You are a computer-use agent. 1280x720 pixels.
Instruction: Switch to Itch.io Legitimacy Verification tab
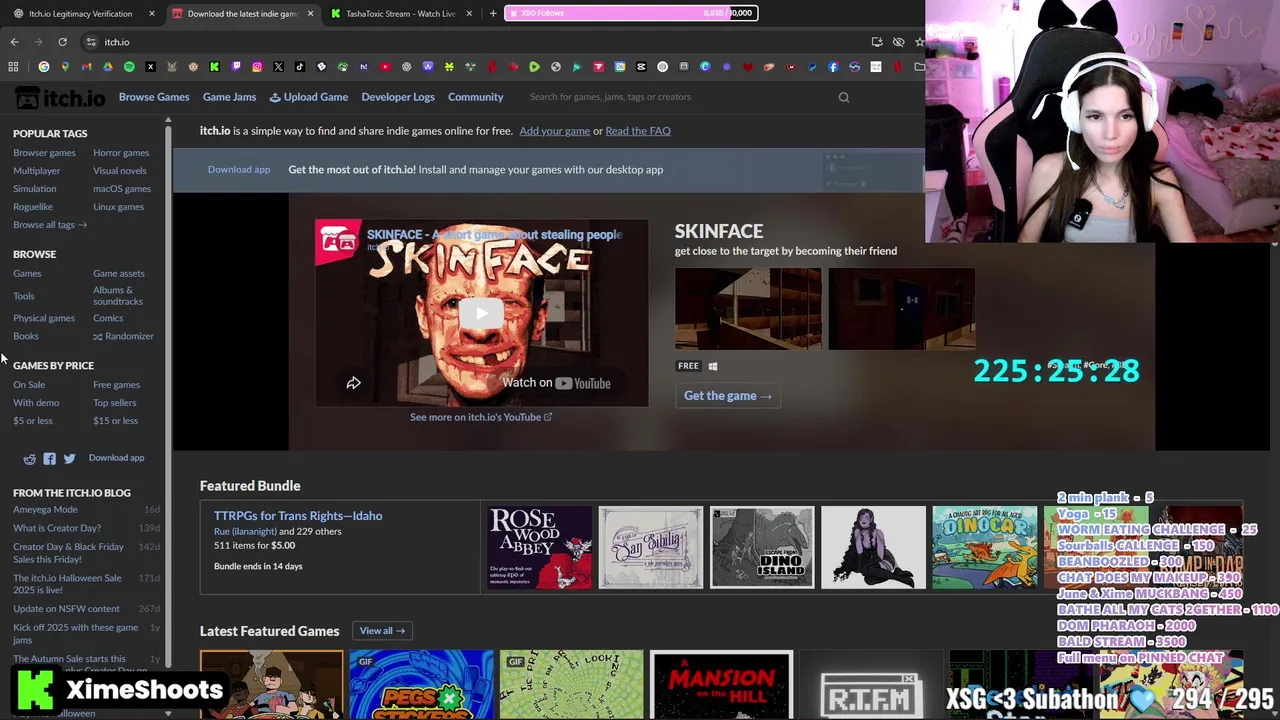click(x=80, y=13)
